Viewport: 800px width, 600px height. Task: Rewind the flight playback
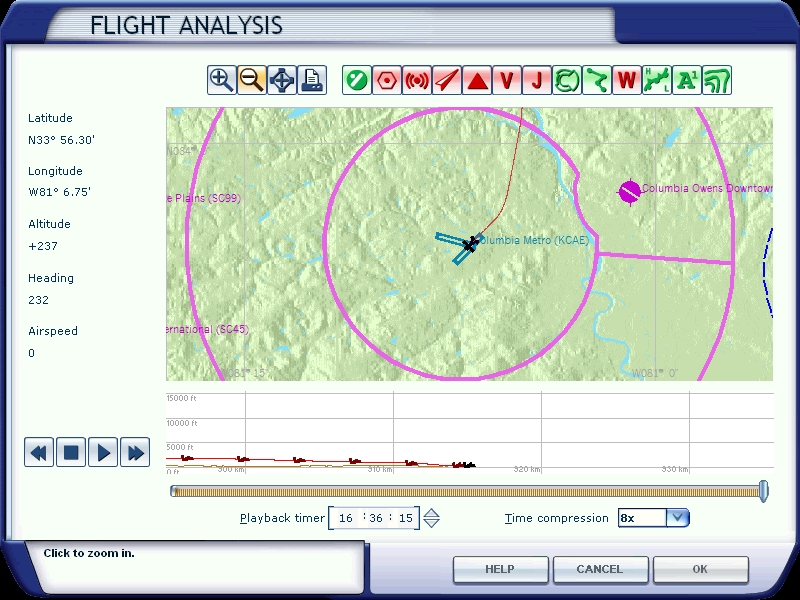point(39,452)
